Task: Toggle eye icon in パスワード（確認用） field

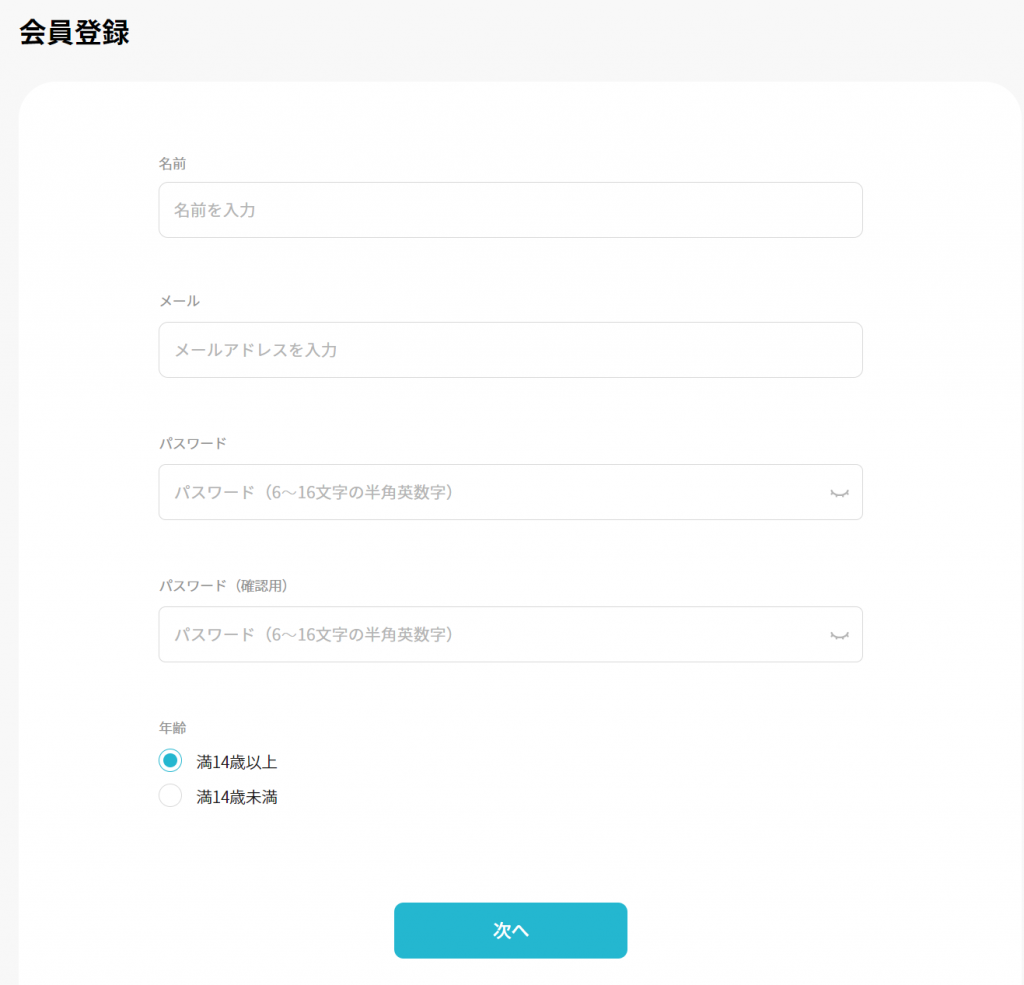Action: (839, 636)
